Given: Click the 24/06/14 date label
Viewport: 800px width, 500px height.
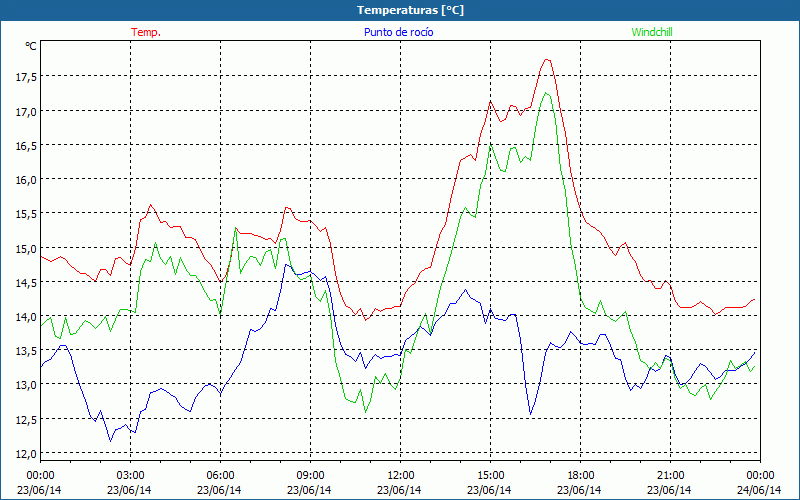Looking at the screenshot, I should click(x=760, y=490).
